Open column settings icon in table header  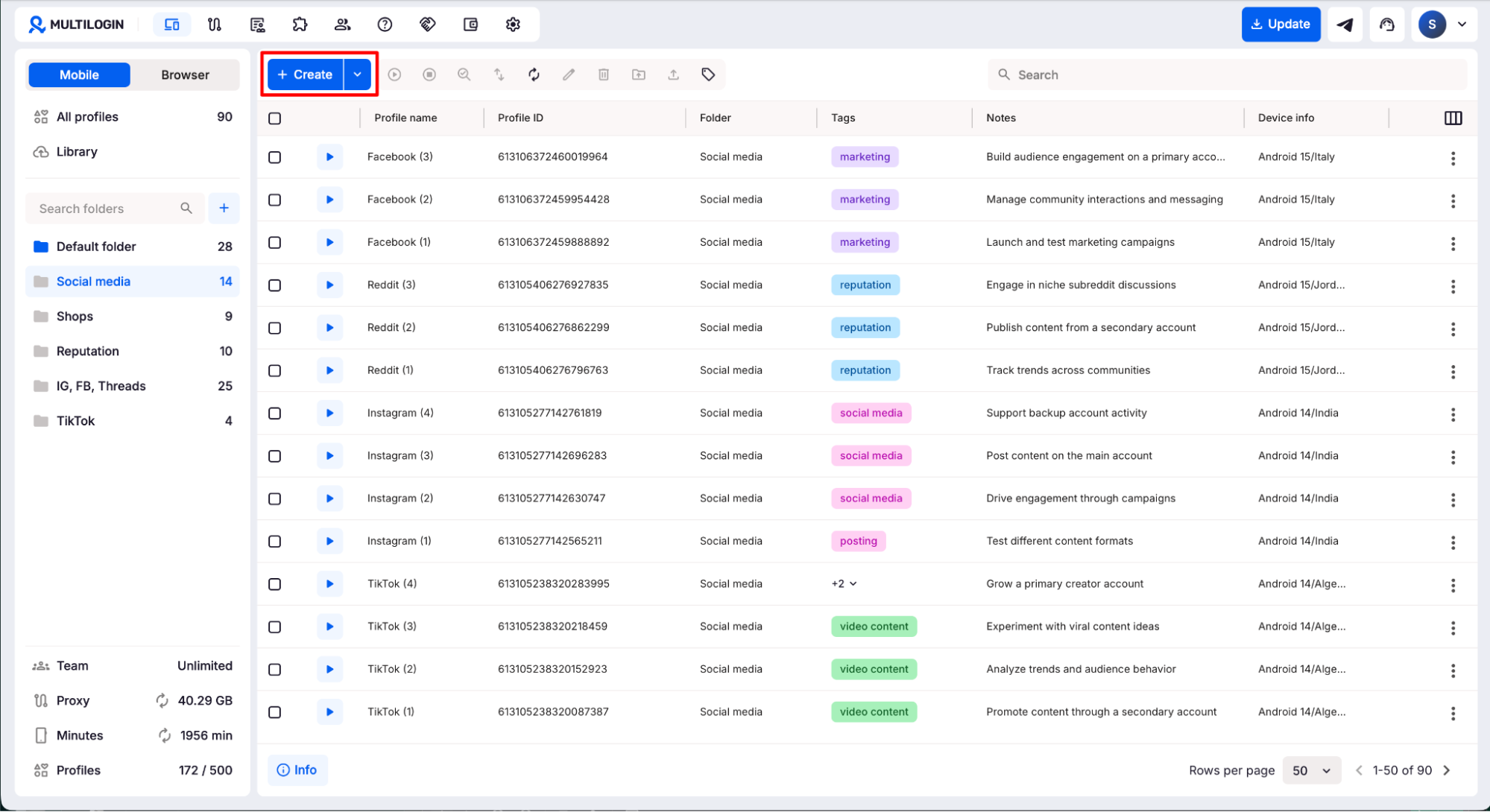[1453, 118]
